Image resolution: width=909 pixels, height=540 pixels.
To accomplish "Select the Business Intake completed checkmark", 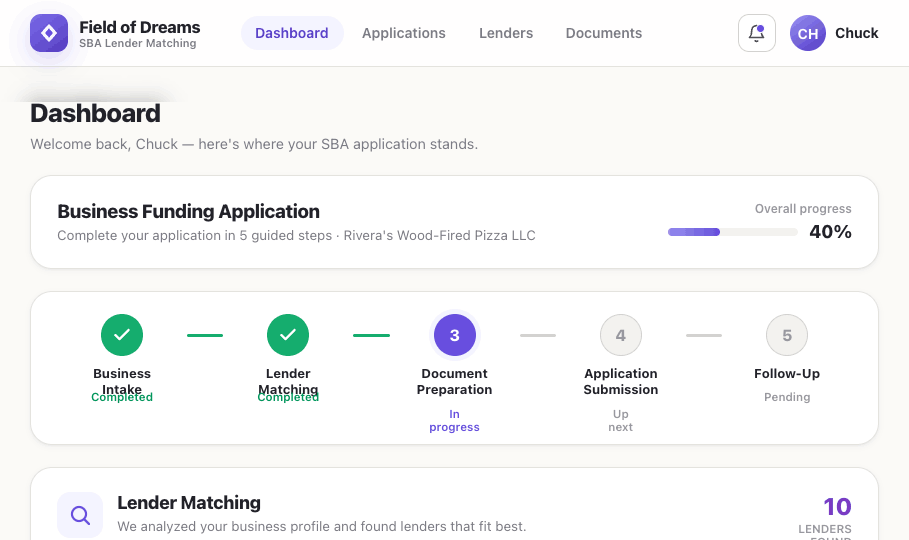I will pyautogui.click(x=122, y=335).
